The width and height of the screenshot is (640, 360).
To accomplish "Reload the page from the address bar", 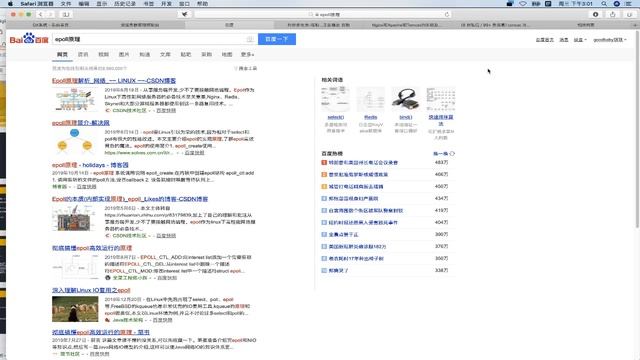I will [x=447, y=14].
